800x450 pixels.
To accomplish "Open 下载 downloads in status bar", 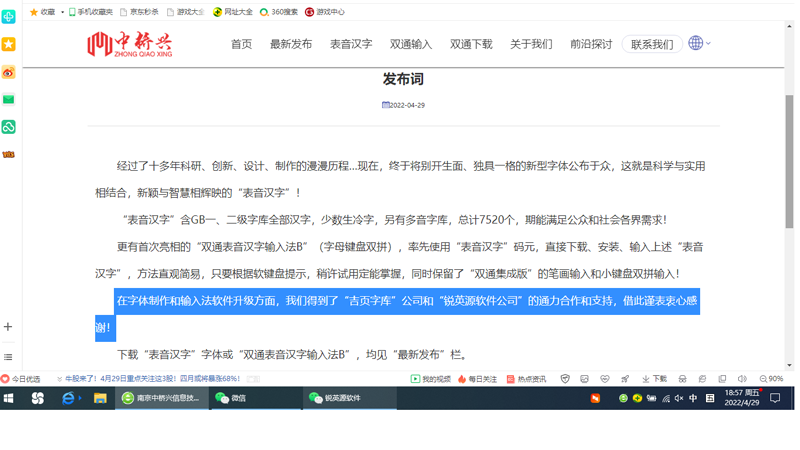I will coord(655,379).
